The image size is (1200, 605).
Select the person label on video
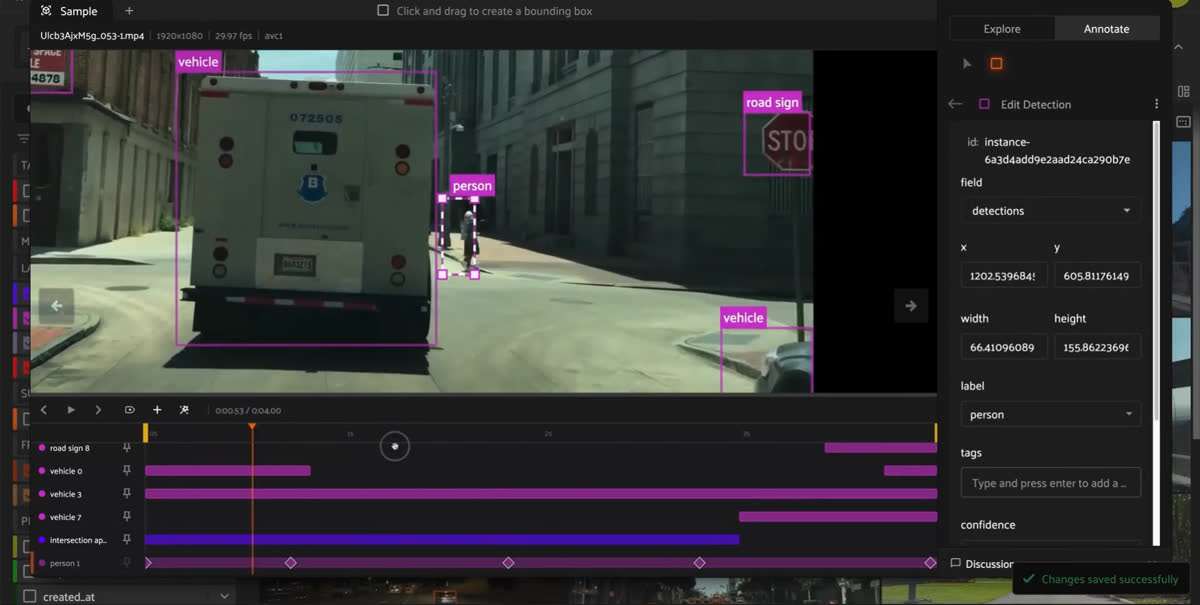click(x=472, y=186)
